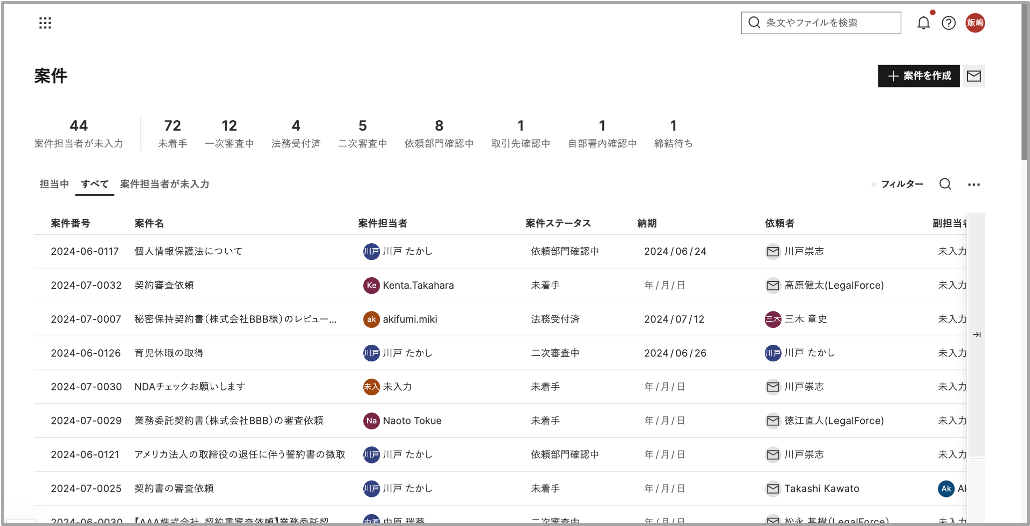Click mail icon next to 徳江直人(LegalForce)
The height and width of the screenshot is (526, 1030).
(773, 421)
